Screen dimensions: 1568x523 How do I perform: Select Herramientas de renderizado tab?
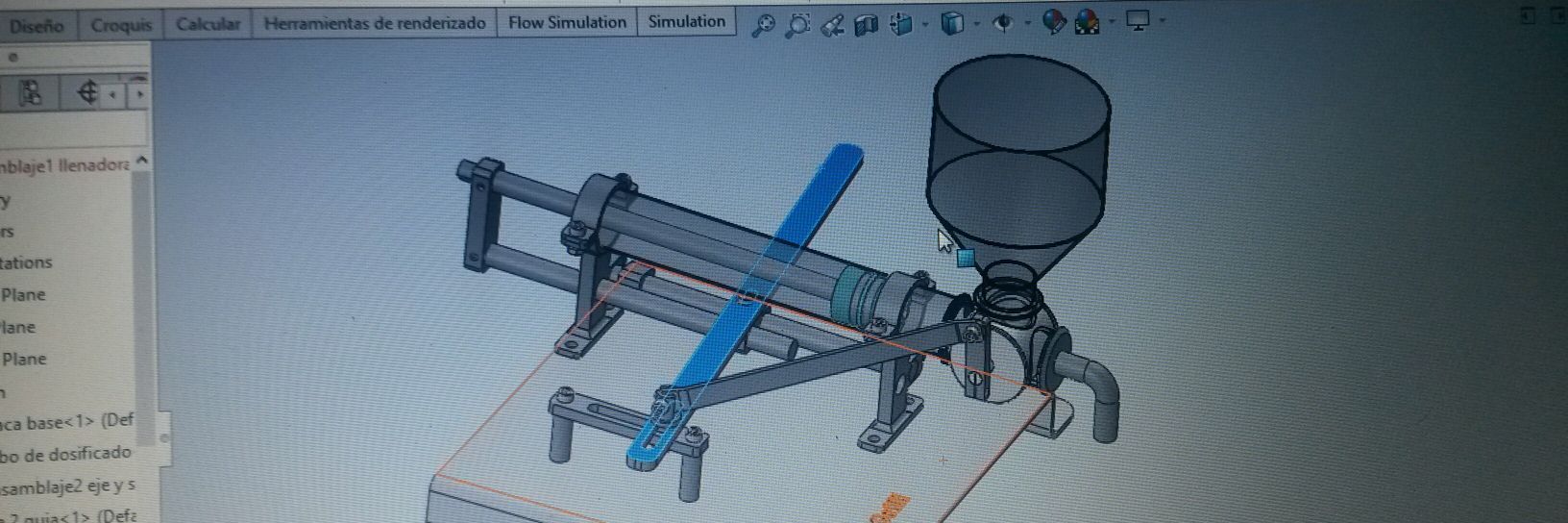click(x=374, y=23)
